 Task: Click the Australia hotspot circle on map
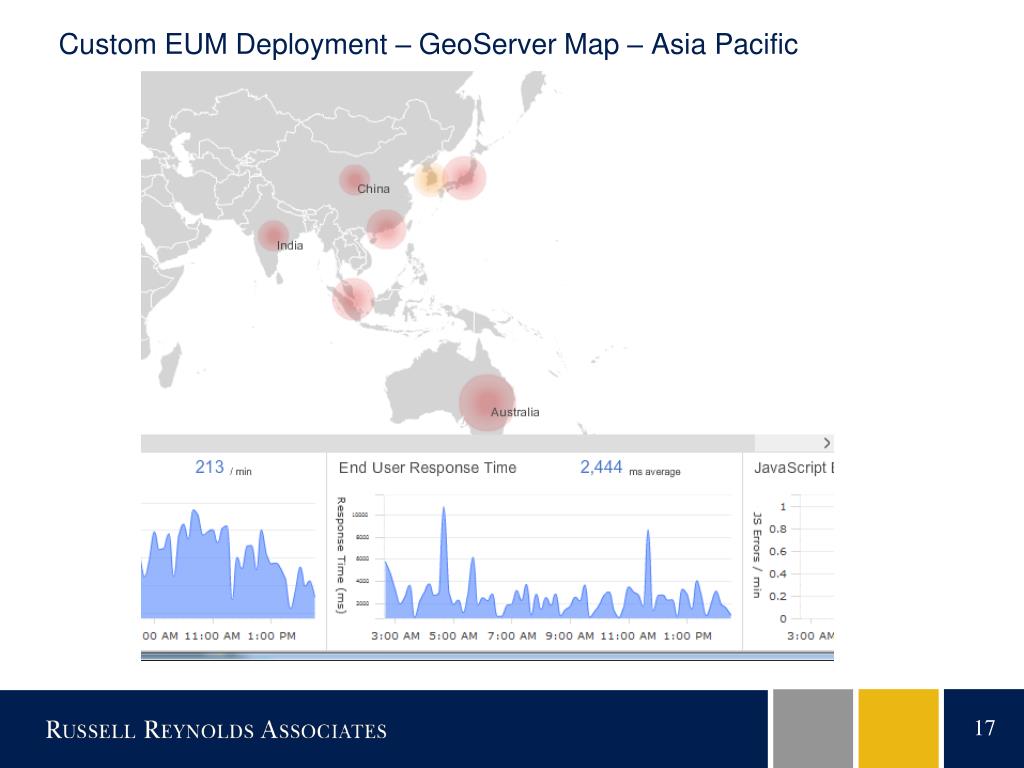click(x=487, y=403)
